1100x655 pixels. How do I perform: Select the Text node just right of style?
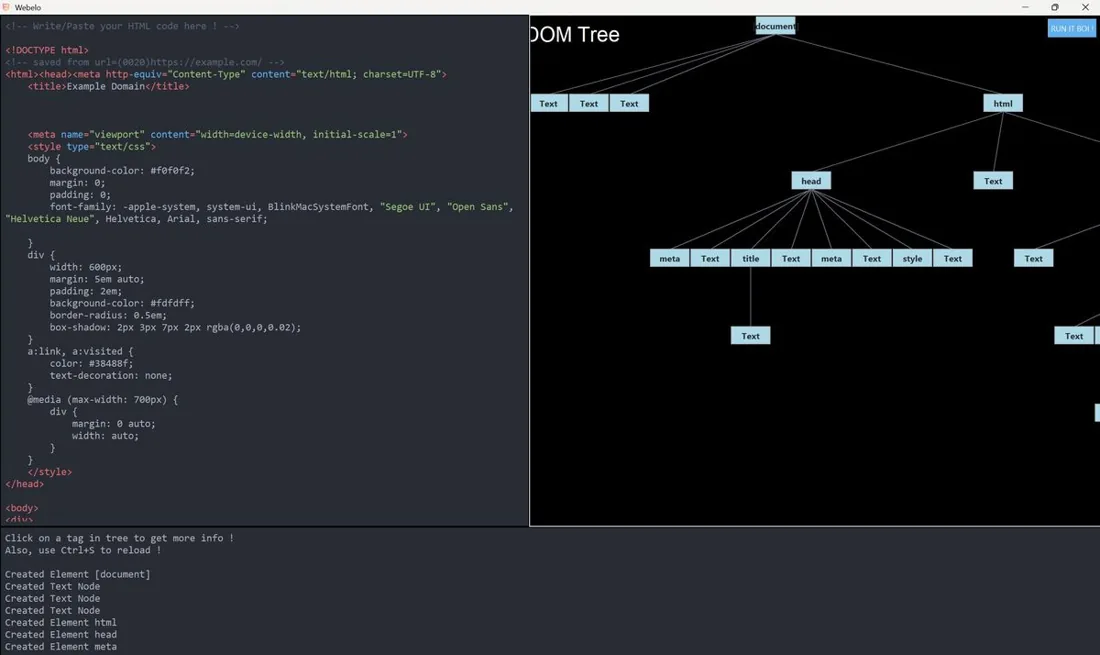point(953,259)
